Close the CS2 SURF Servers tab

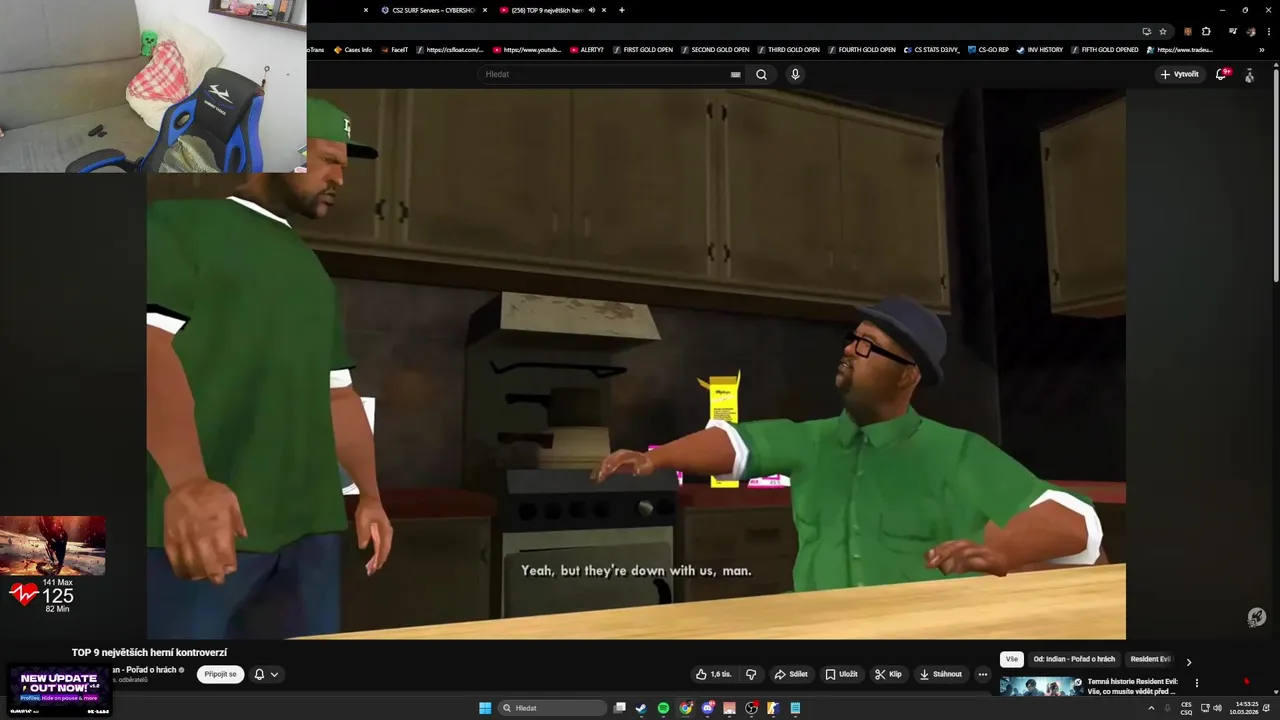click(485, 10)
